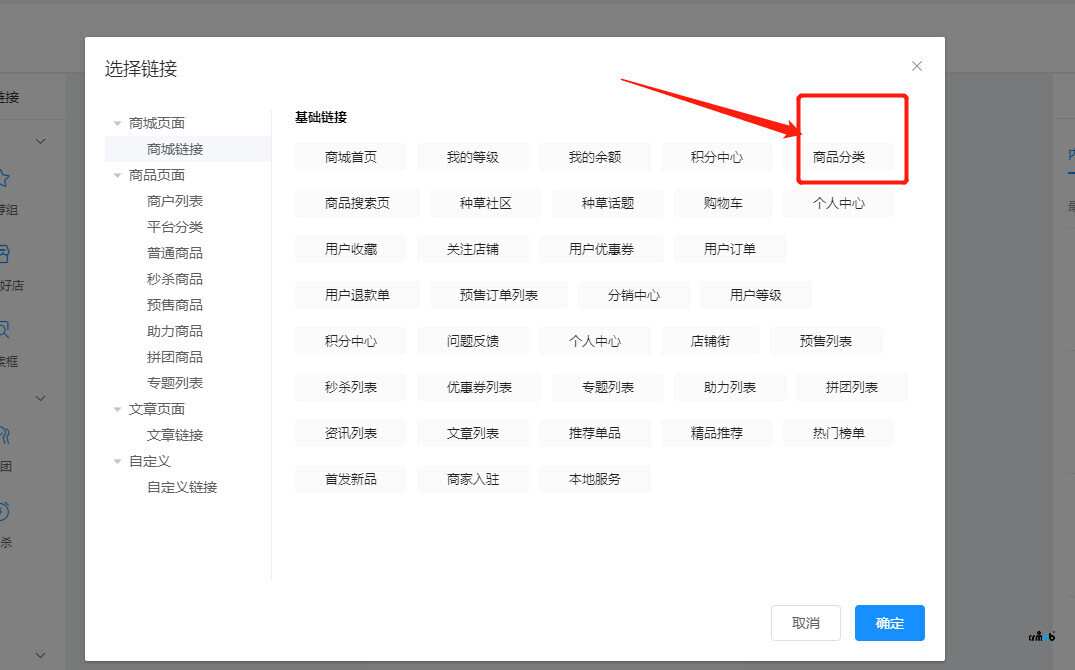Select 平台分类 in the tree
Viewport: 1075px width, 670px height.
[175, 227]
